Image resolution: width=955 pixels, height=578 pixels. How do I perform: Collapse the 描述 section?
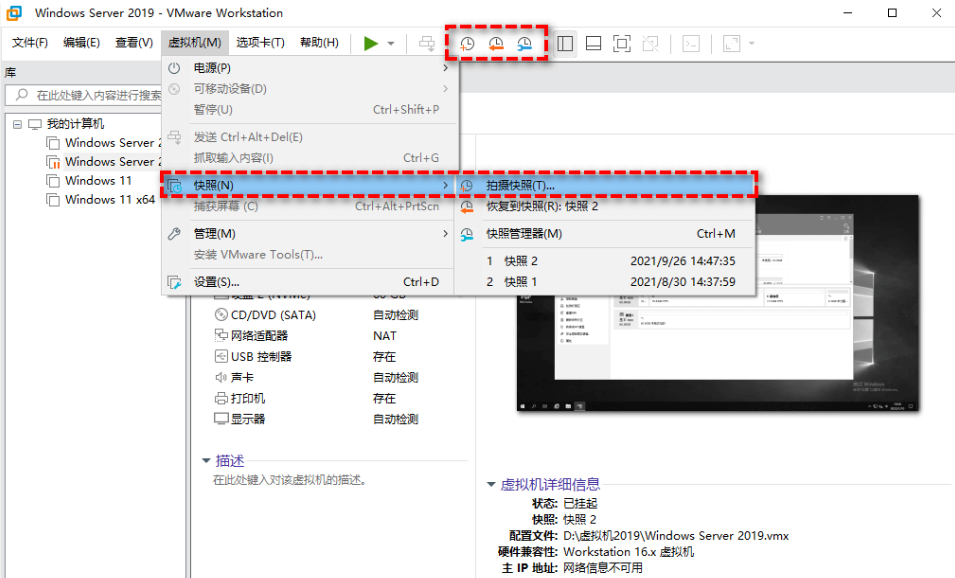point(206,461)
